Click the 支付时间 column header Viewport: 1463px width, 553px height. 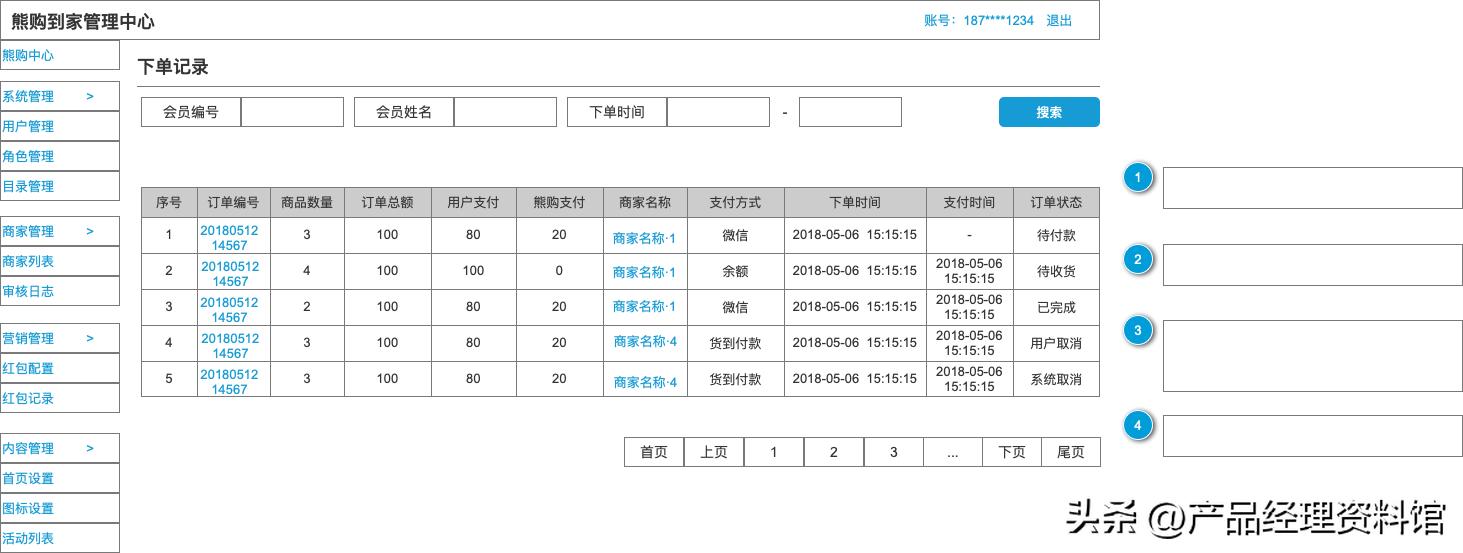(x=969, y=202)
